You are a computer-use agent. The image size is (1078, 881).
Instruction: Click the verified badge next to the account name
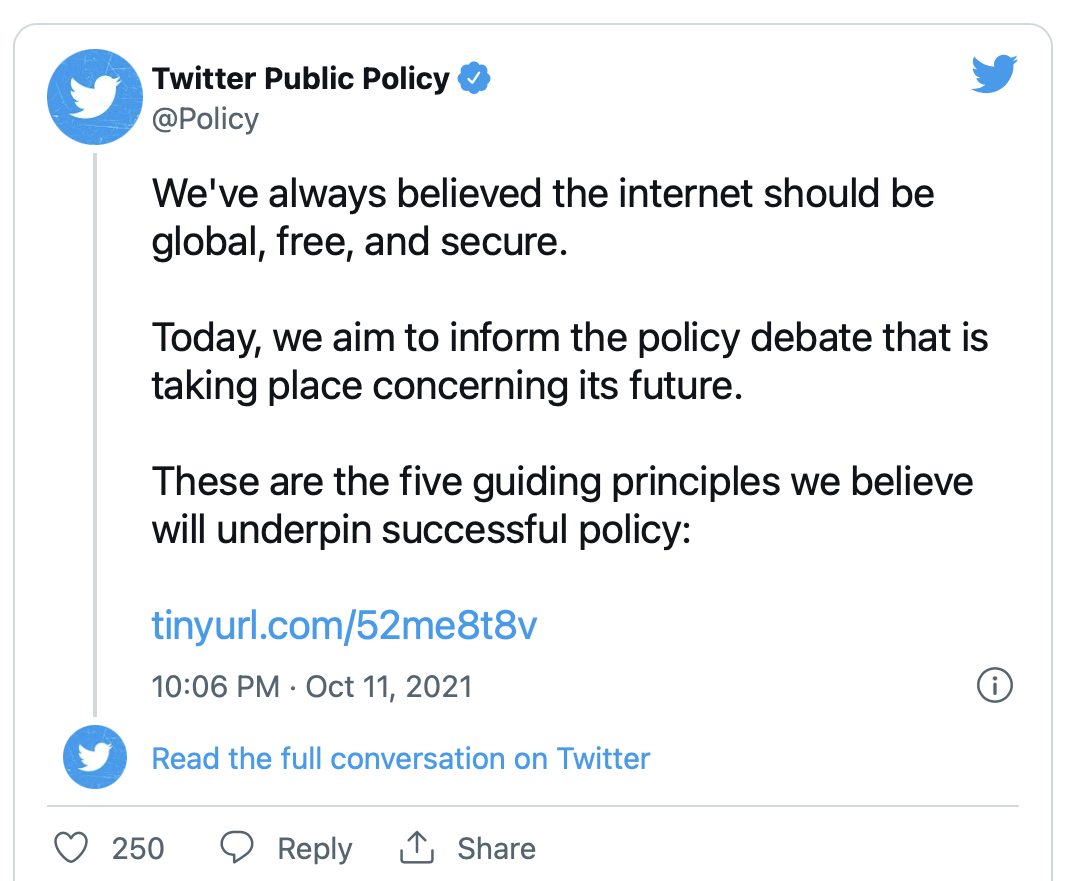click(474, 77)
